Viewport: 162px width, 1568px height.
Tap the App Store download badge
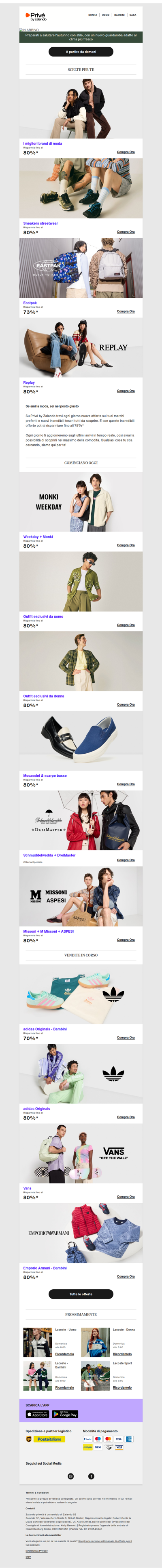coord(37,1414)
